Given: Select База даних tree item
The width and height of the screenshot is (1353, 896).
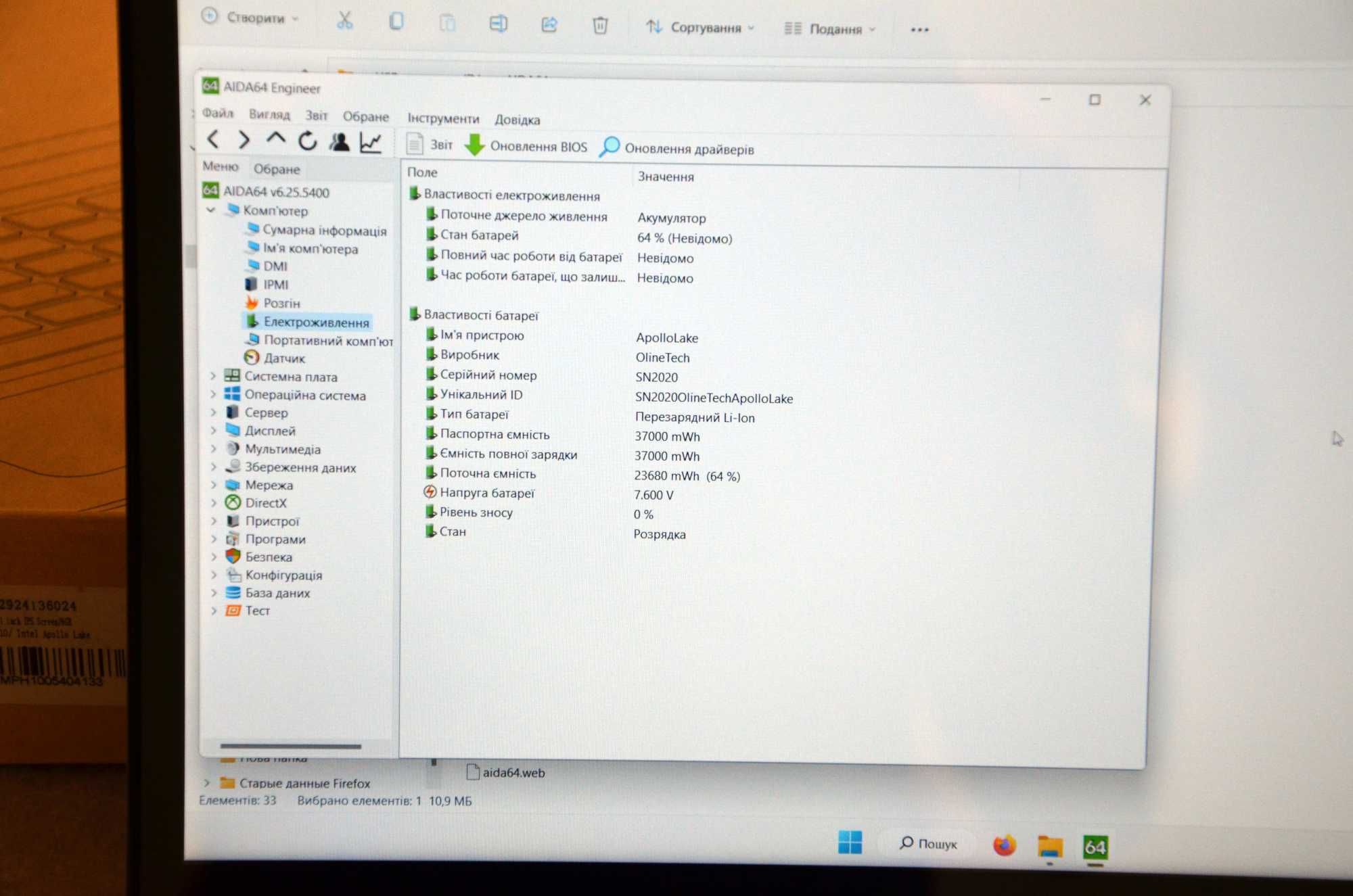Looking at the screenshot, I should 268,593.
